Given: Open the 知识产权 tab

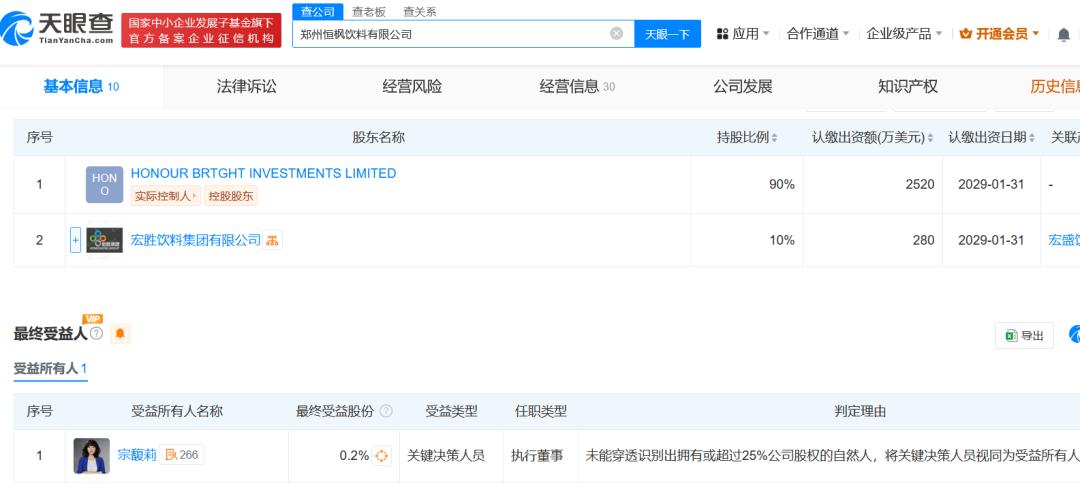Looking at the screenshot, I should click(x=908, y=87).
